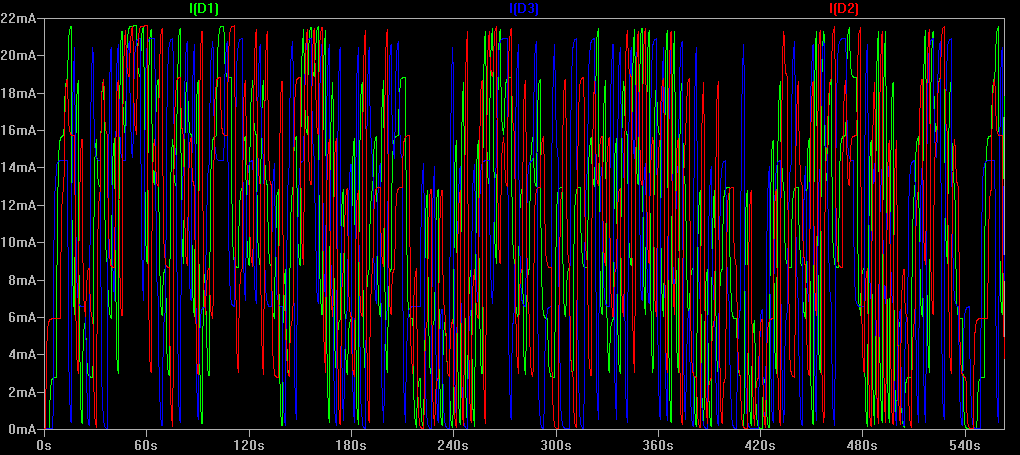Screen dimensions: 1020x455
Task: Click the 240s time axis label
Action: [453, 446]
